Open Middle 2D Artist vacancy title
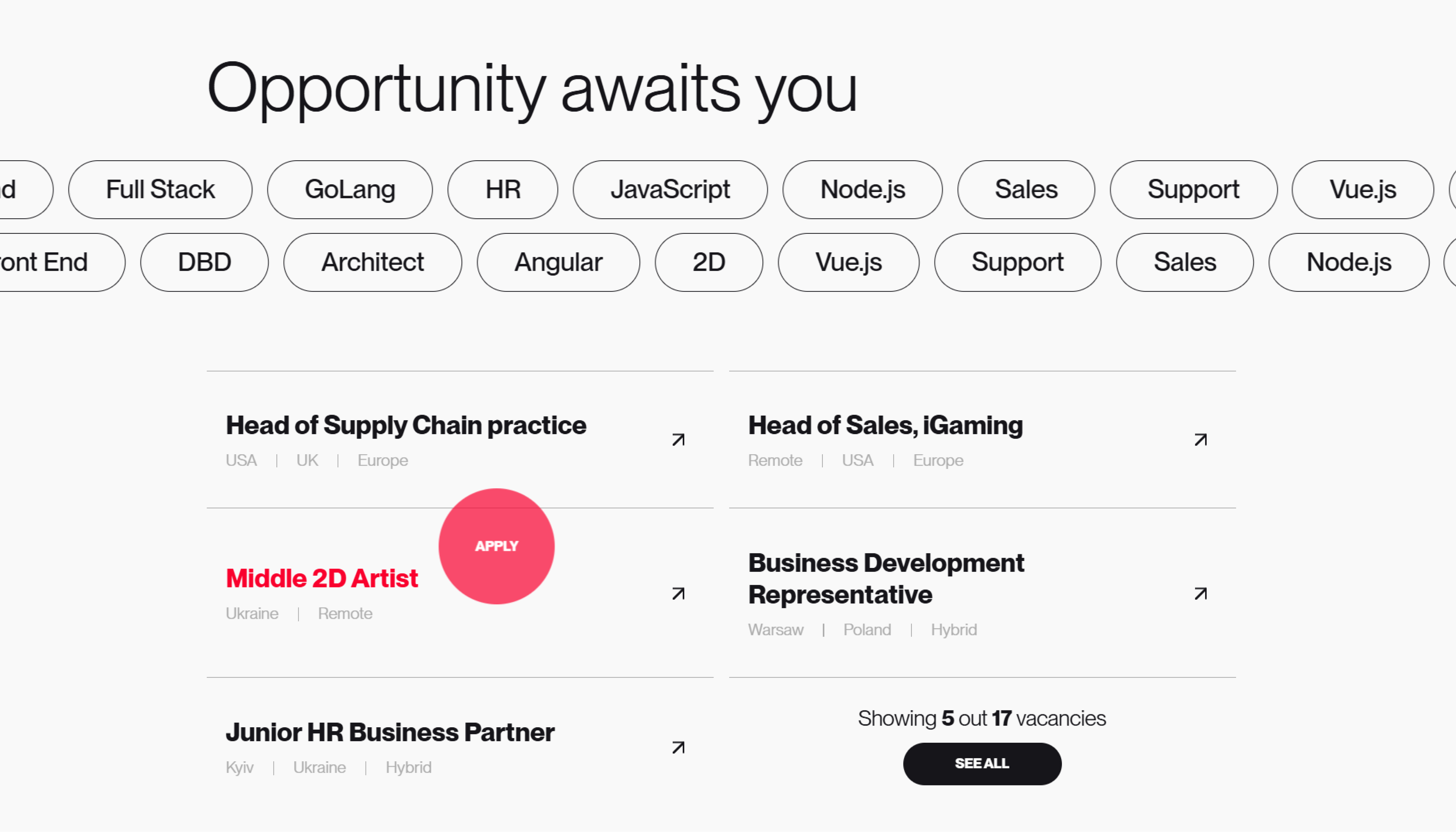The width and height of the screenshot is (1456, 832). (x=322, y=578)
